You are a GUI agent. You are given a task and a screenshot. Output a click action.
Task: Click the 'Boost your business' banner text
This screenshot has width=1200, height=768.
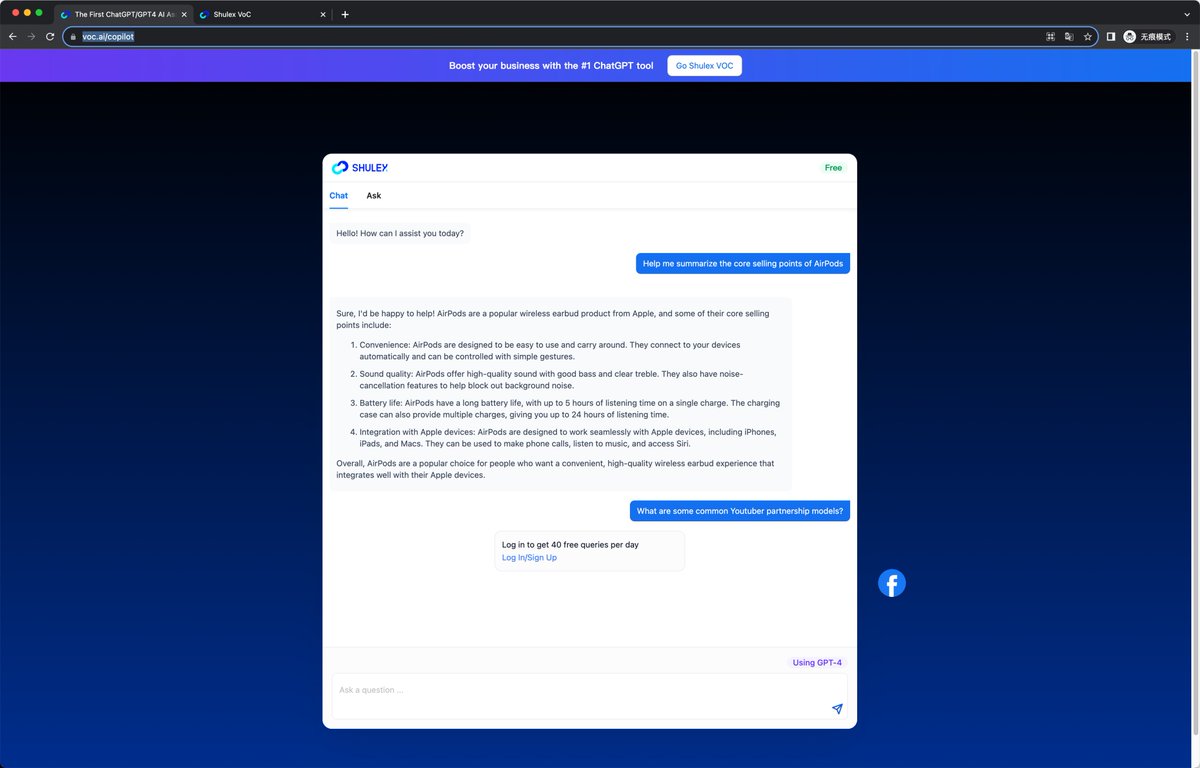click(551, 66)
